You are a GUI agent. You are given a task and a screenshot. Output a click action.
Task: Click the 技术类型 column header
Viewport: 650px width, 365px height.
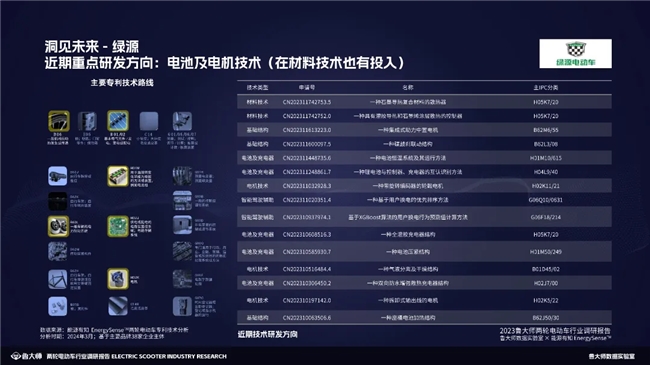(x=257, y=88)
